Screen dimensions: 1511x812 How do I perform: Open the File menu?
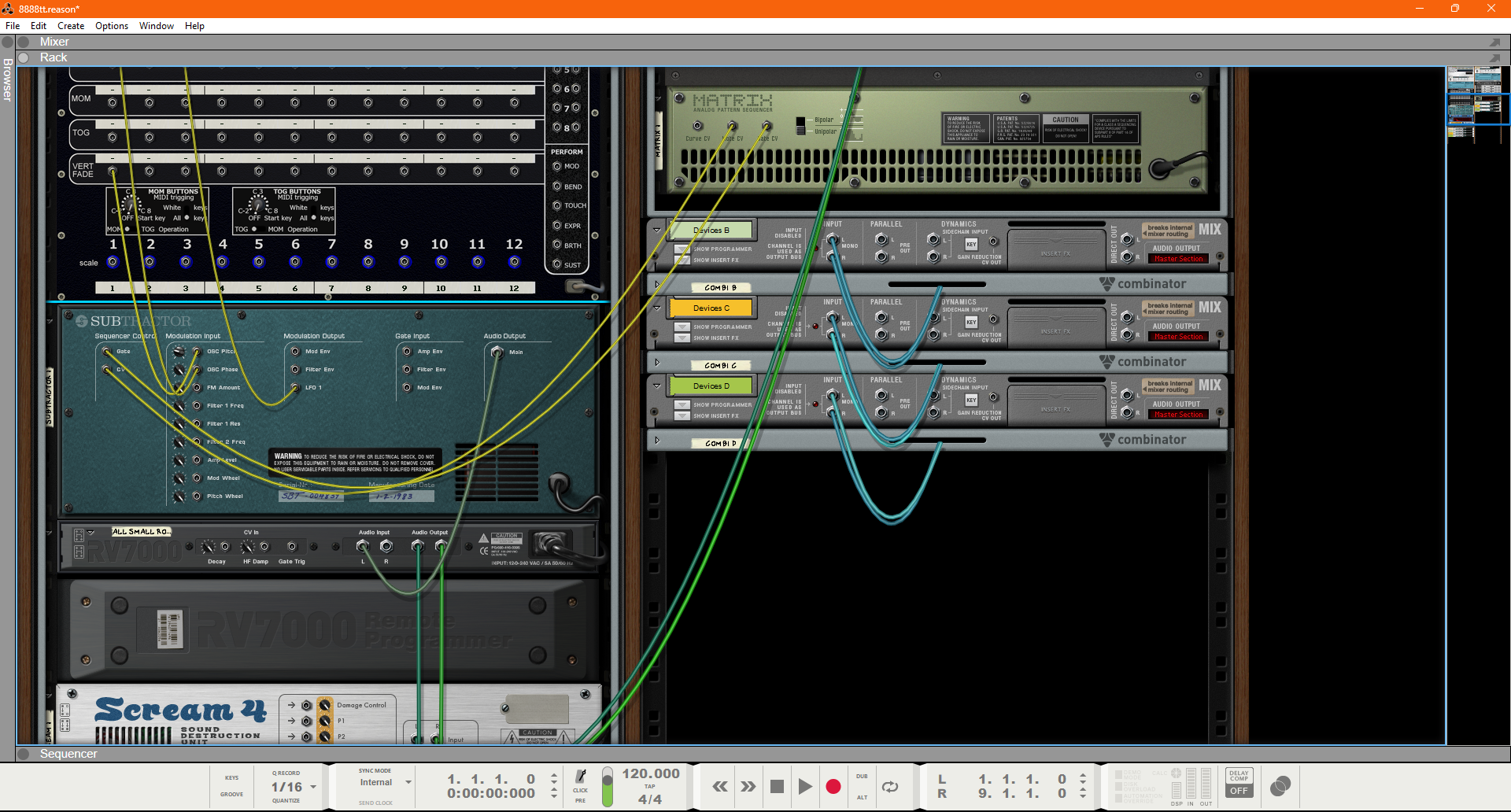point(13,26)
